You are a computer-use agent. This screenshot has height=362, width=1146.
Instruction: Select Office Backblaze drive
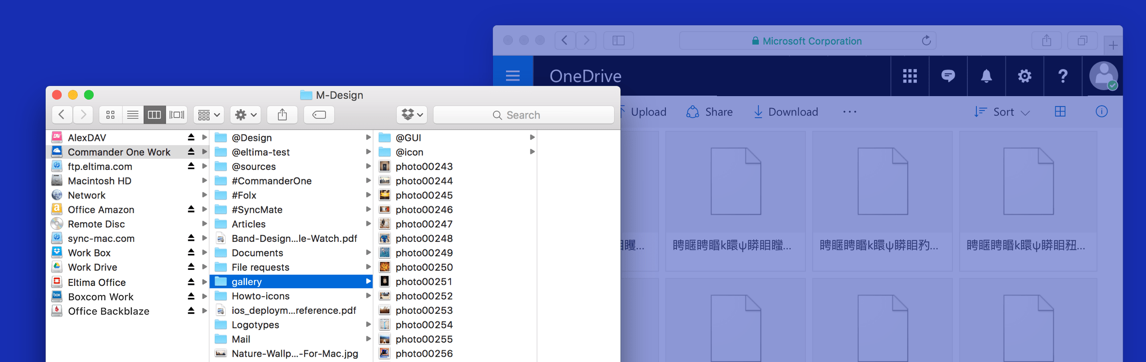(108, 311)
